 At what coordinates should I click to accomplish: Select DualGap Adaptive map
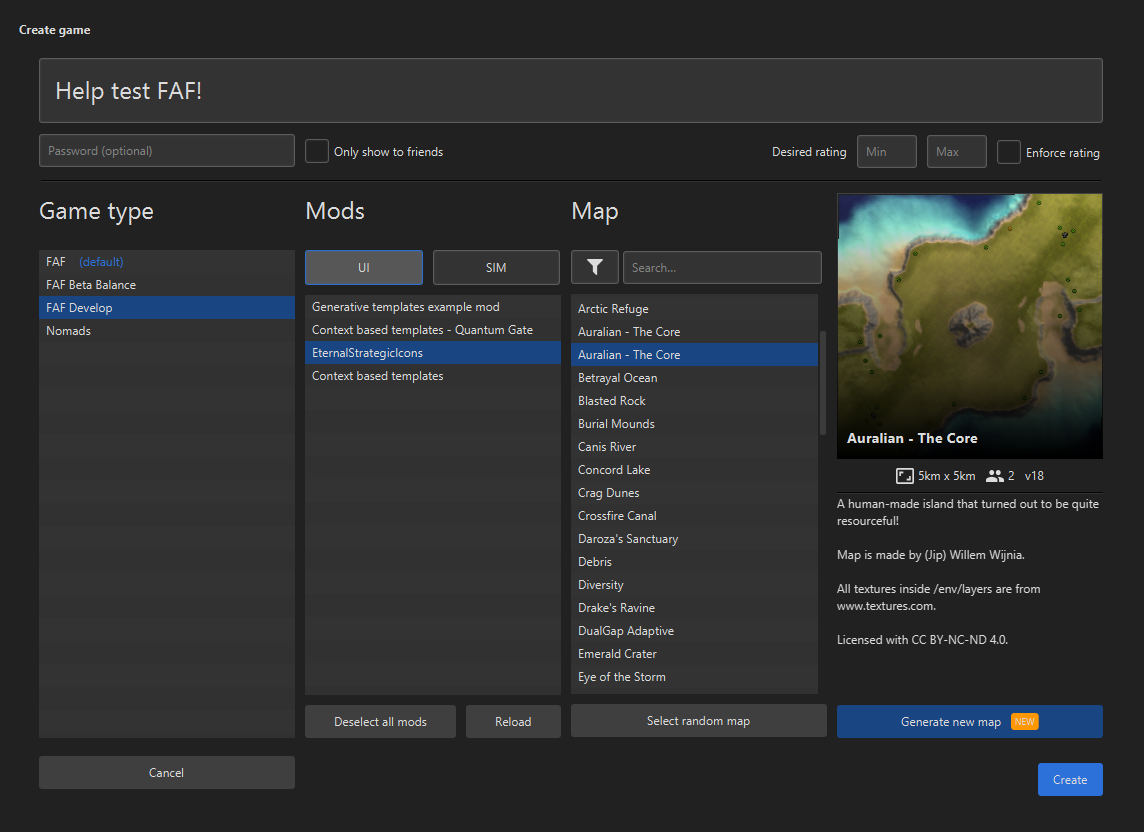tap(695, 631)
